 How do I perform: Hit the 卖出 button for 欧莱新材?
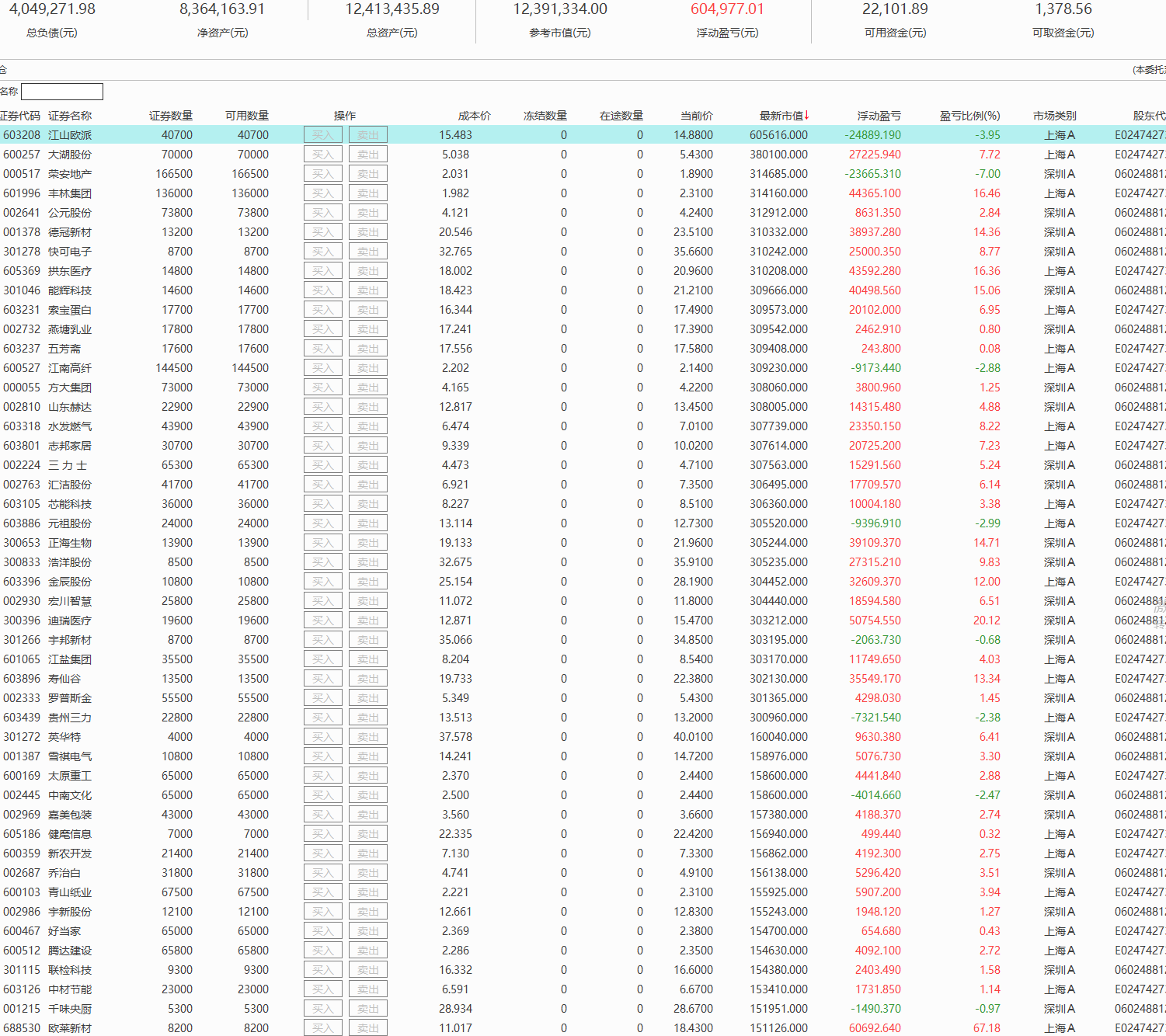(x=367, y=1028)
